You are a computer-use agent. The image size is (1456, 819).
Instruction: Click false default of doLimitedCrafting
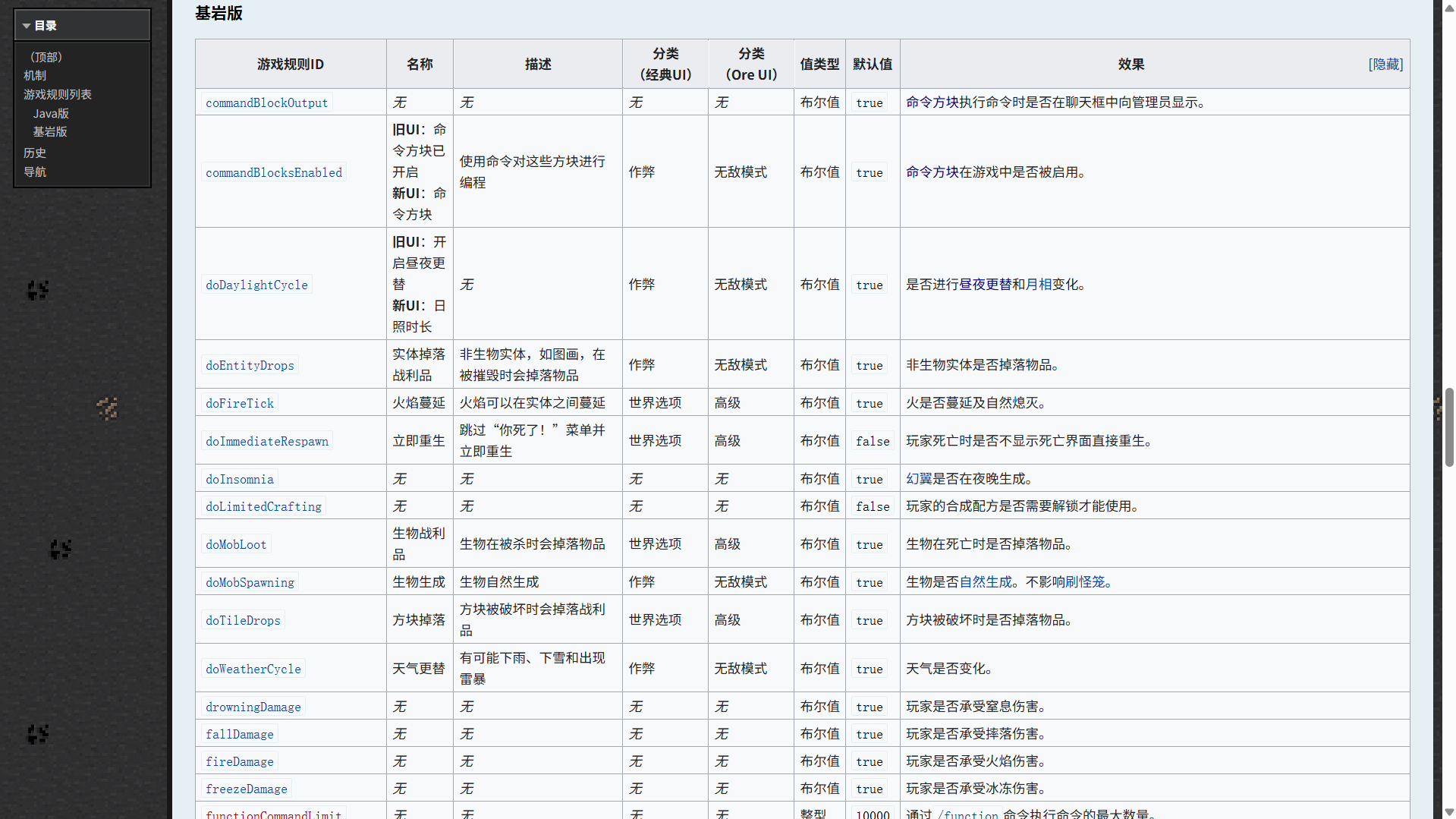[x=873, y=506]
